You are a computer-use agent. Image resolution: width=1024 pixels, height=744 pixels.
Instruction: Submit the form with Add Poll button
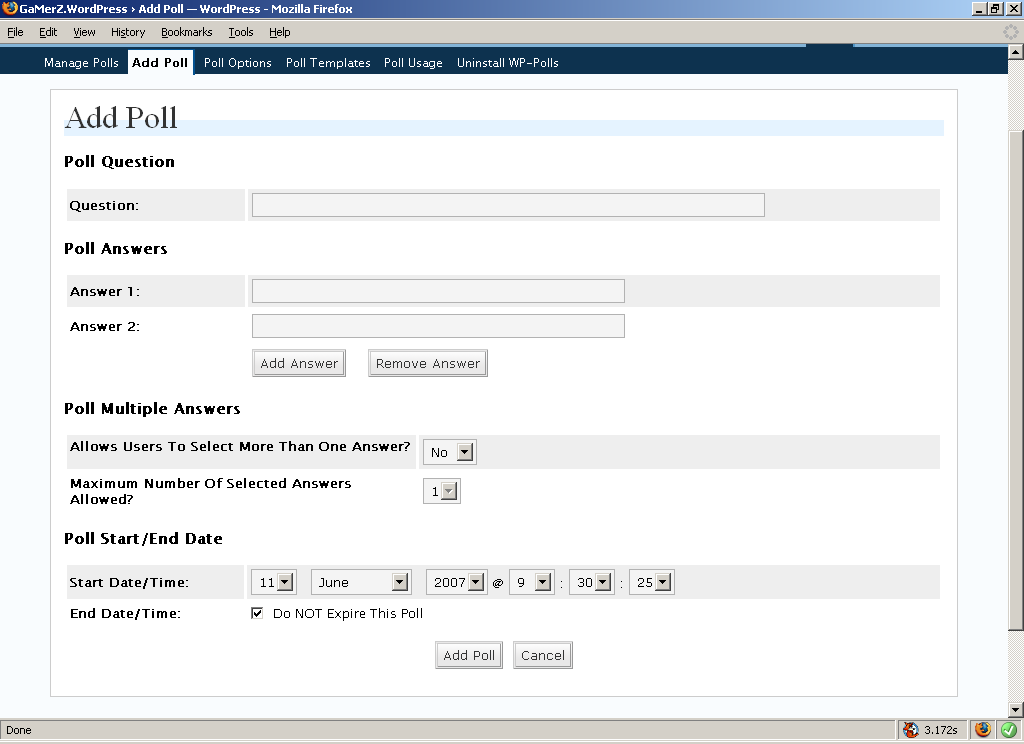tap(469, 655)
